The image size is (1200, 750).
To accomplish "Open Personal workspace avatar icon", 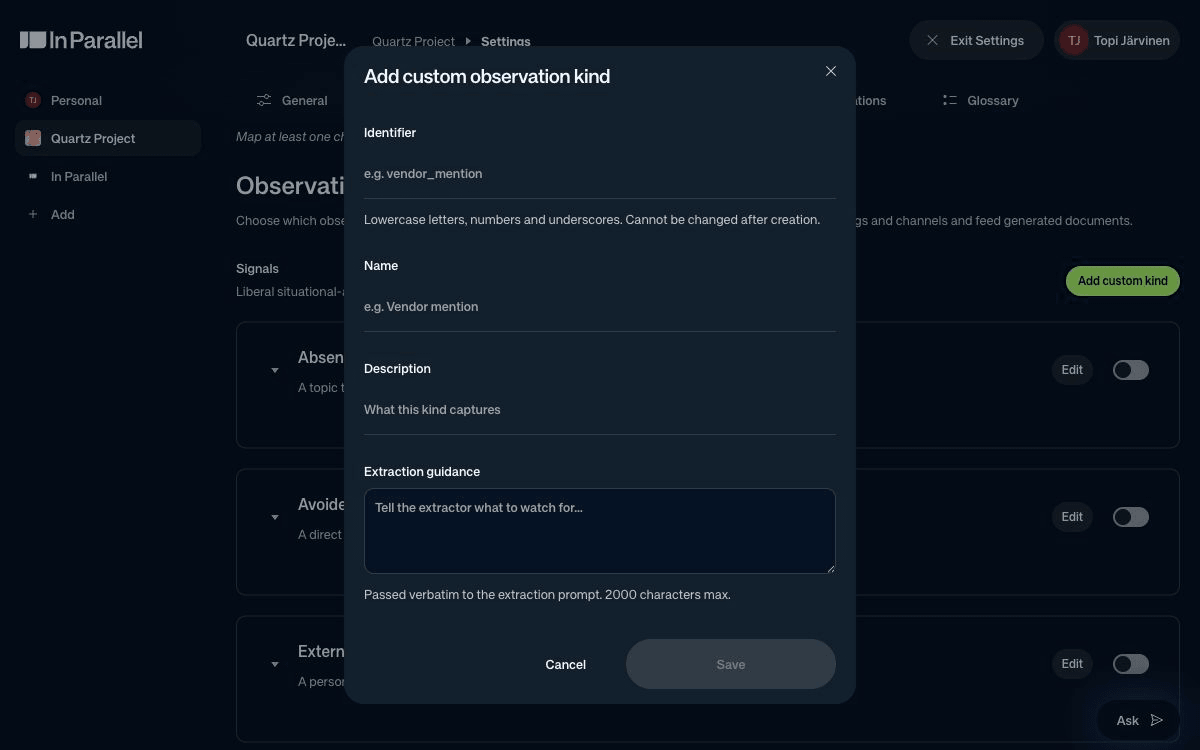I will (33, 100).
